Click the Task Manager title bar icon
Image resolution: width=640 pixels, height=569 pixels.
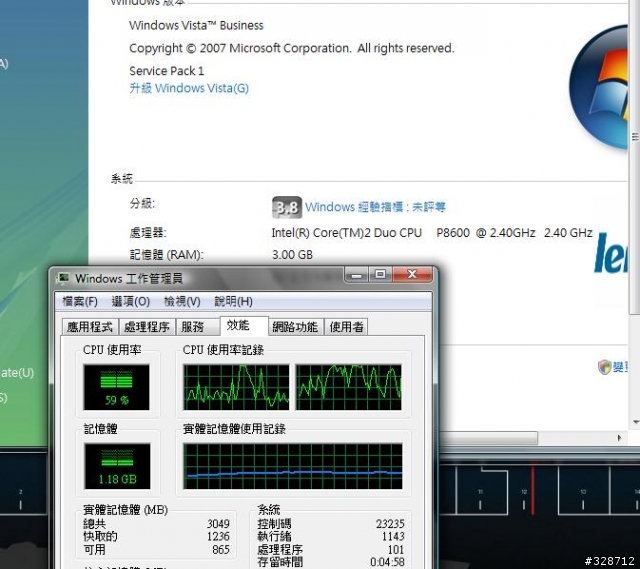(63, 278)
